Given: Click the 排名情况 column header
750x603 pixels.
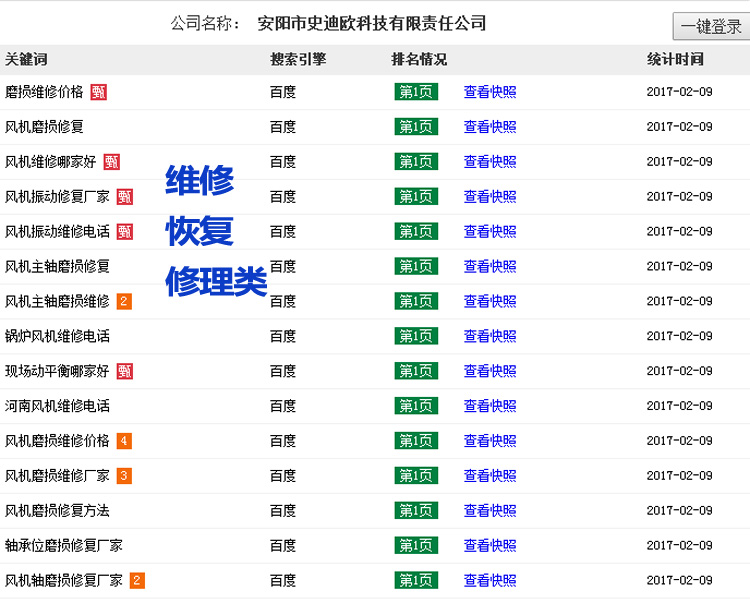Looking at the screenshot, I should pos(419,59).
